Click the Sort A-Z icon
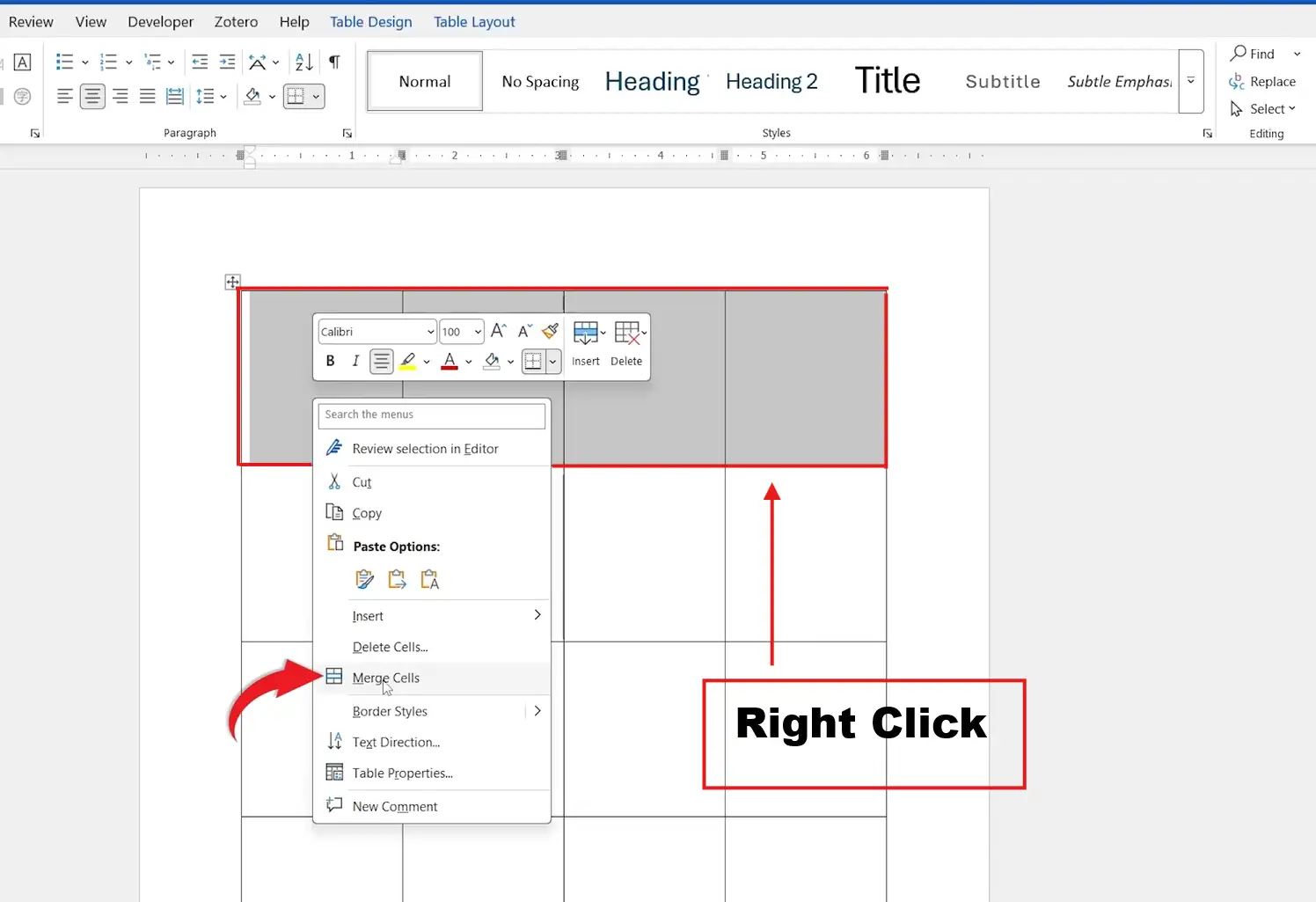The height and width of the screenshot is (902, 1316). click(x=303, y=62)
